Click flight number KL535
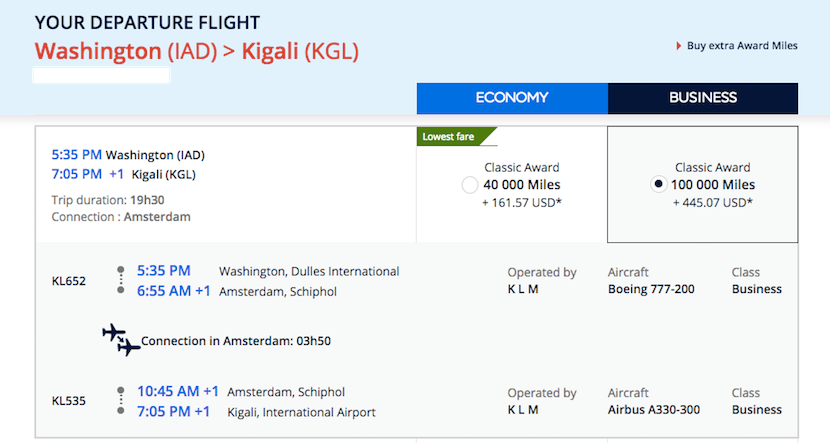830x443 pixels. pos(69,401)
